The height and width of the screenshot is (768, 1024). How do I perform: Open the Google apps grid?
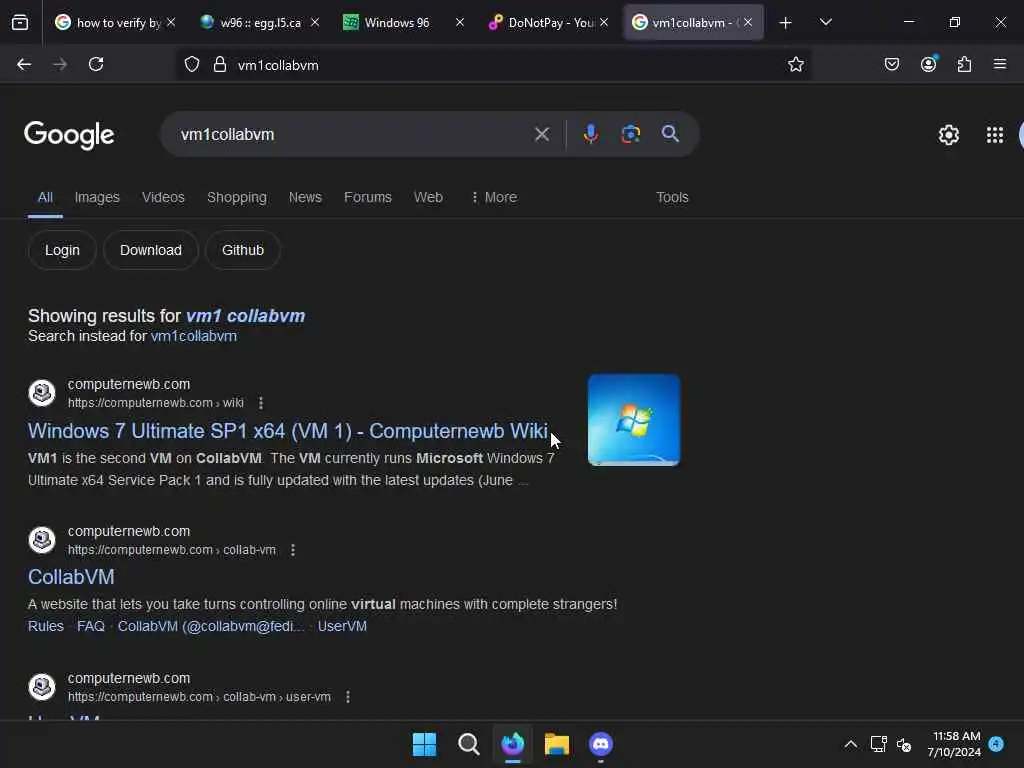(995, 135)
